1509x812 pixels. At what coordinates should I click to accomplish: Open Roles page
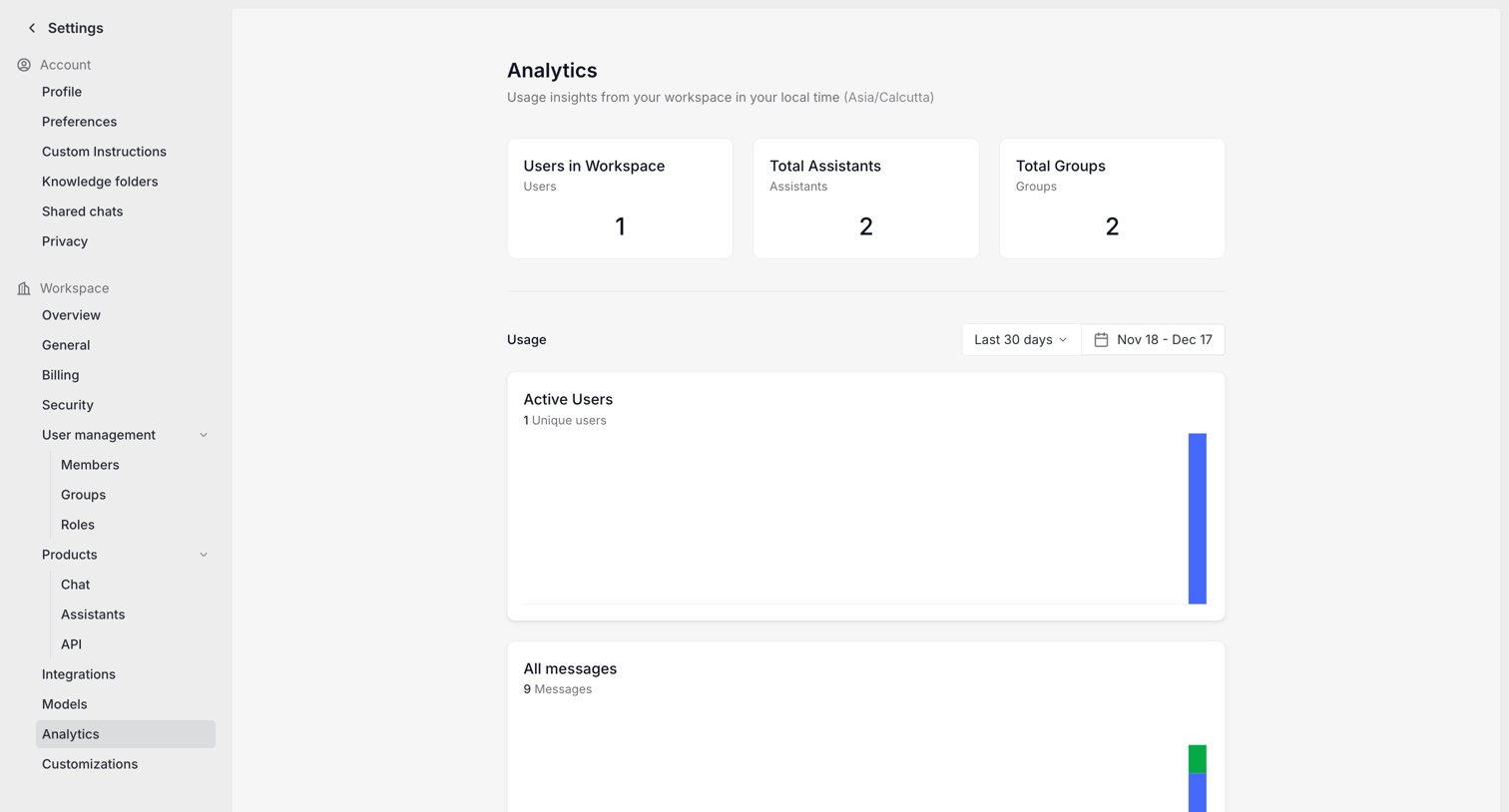78,525
